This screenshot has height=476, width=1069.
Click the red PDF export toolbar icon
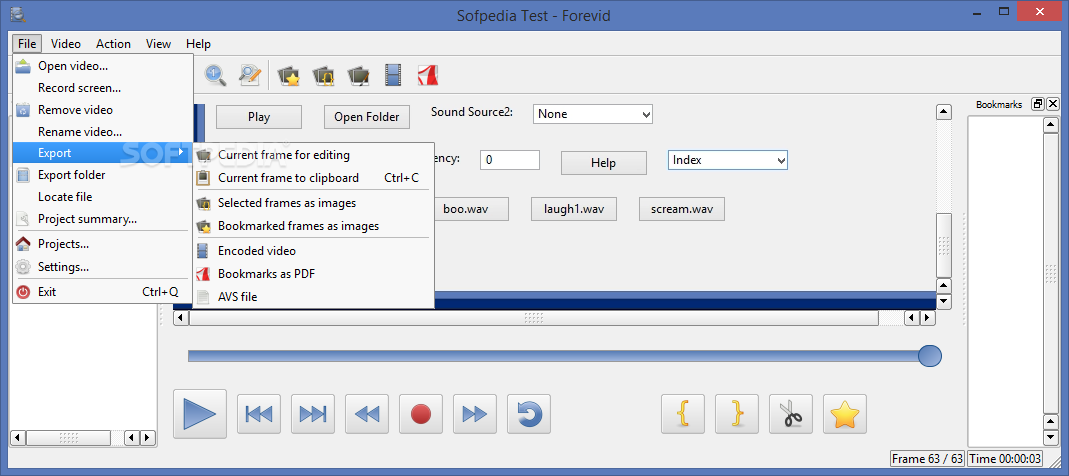[x=427, y=74]
